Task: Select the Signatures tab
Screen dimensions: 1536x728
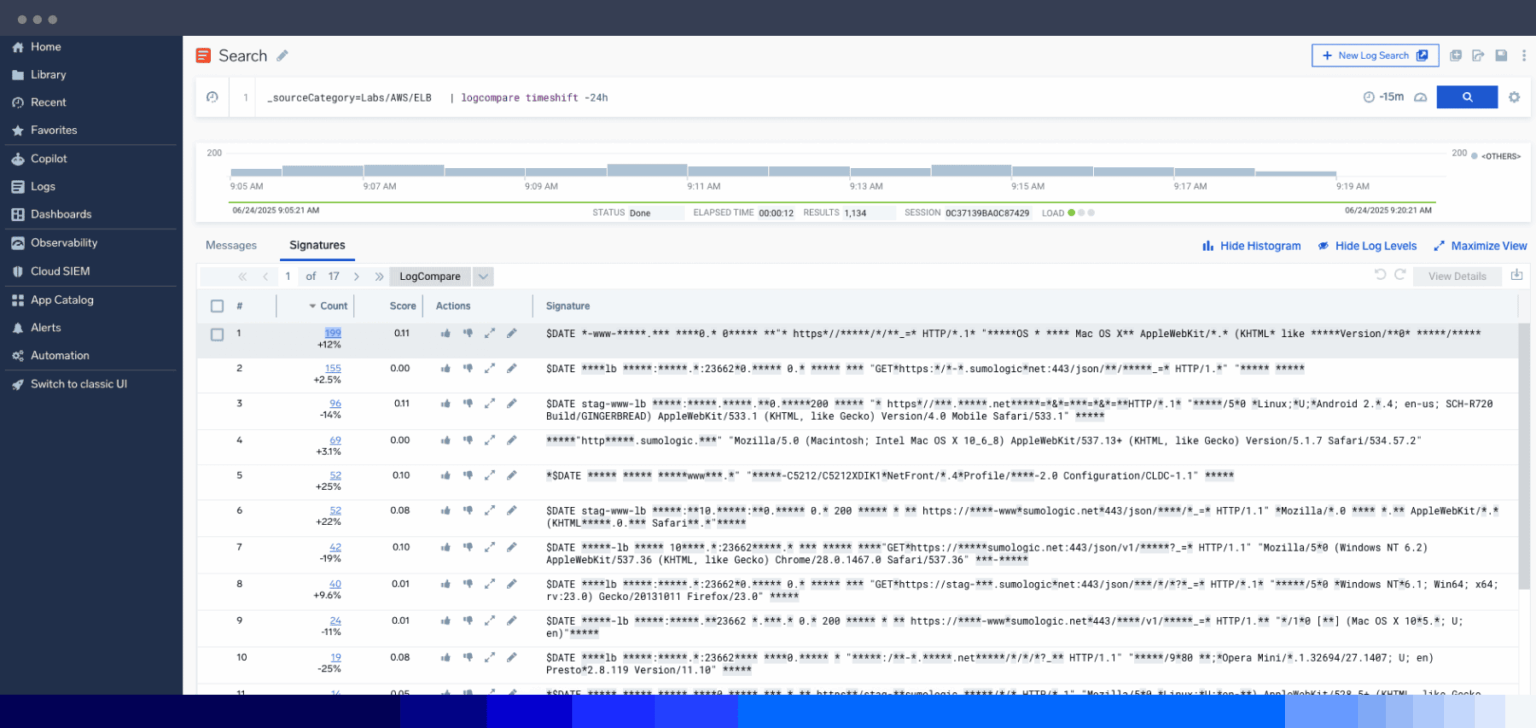Action: [x=317, y=245]
